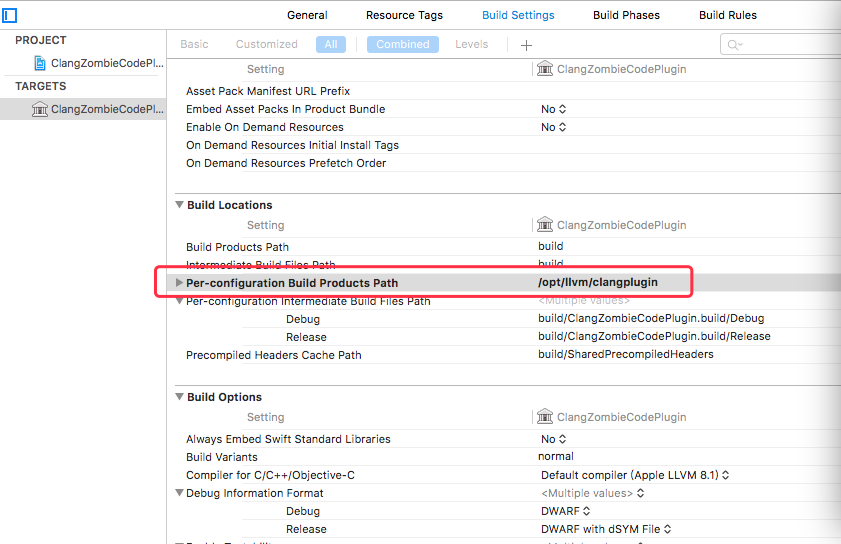
Task: Collapse Per-configuration Intermediate Build Files Path
Action: [x=180, y=301]
